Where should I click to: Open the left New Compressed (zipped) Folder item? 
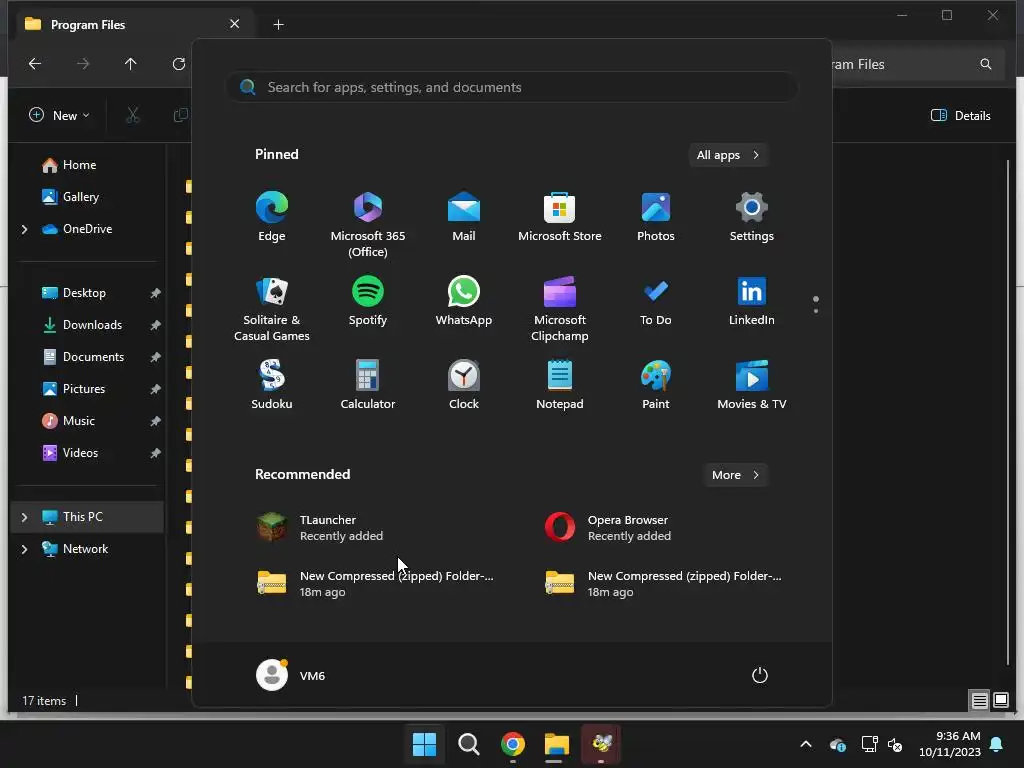(x=376, y=584)
